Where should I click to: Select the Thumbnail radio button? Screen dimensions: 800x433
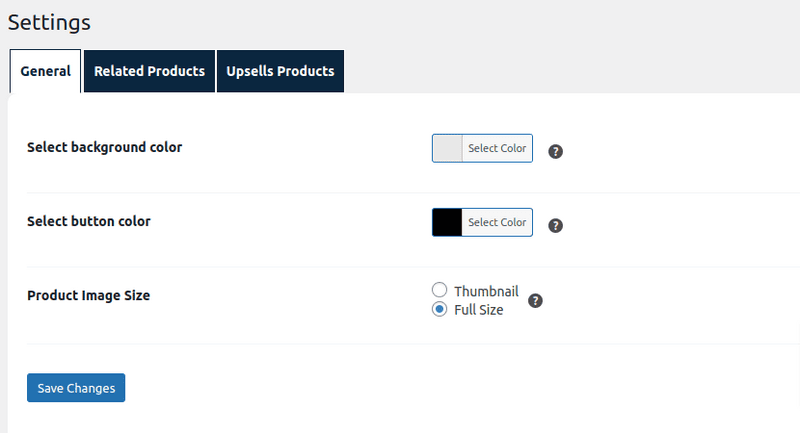point(439,290)
